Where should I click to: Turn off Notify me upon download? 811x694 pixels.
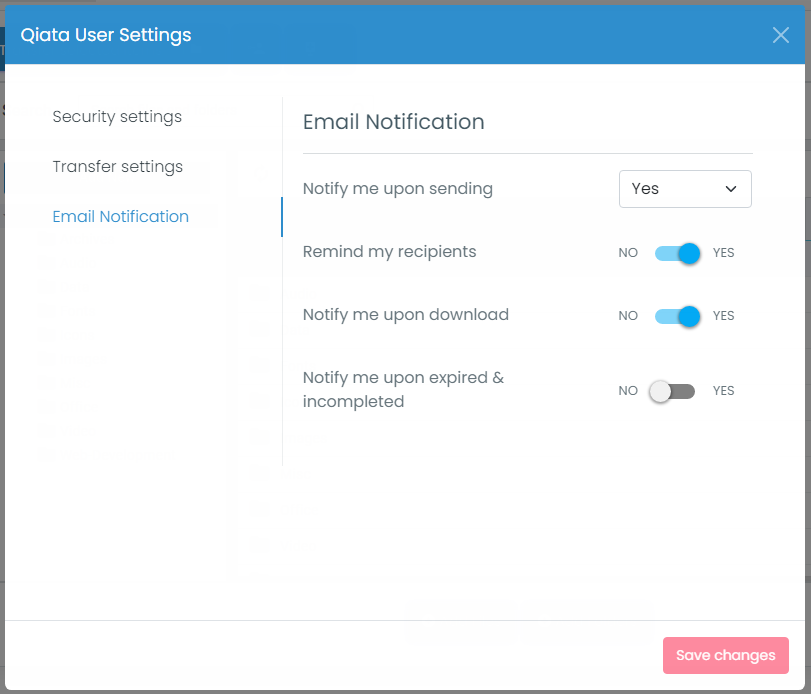677,316
